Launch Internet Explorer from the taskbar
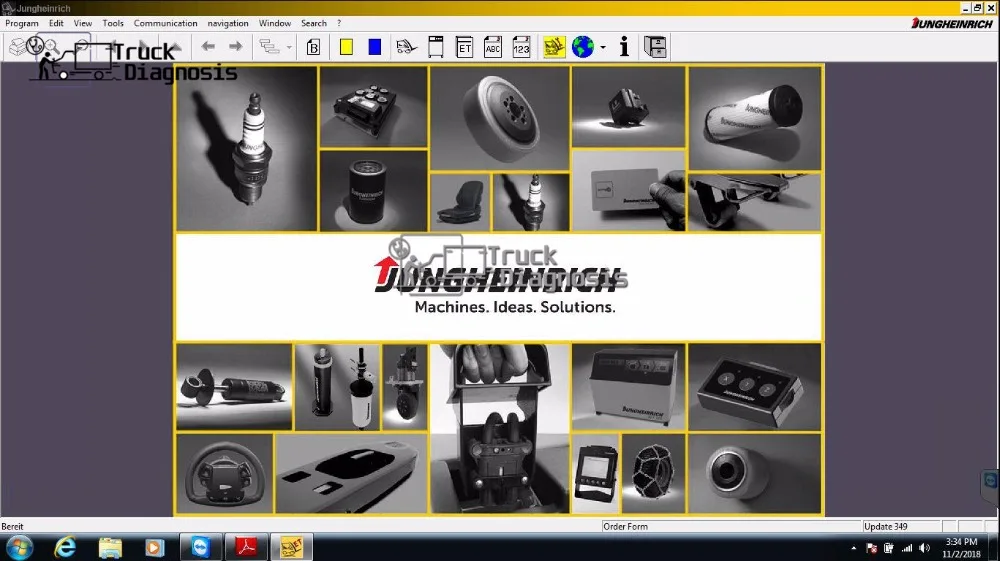The height and width of the screenshot is (561, 1000). 65,548
